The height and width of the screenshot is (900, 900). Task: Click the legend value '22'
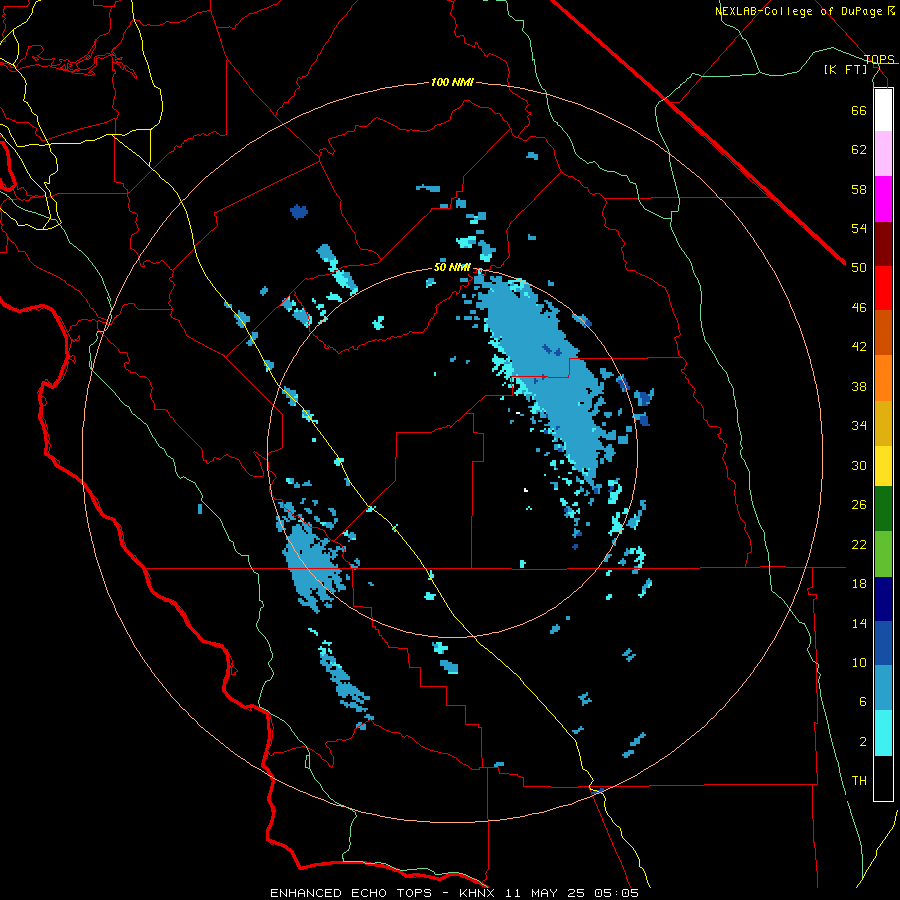(x=859, y=544)
